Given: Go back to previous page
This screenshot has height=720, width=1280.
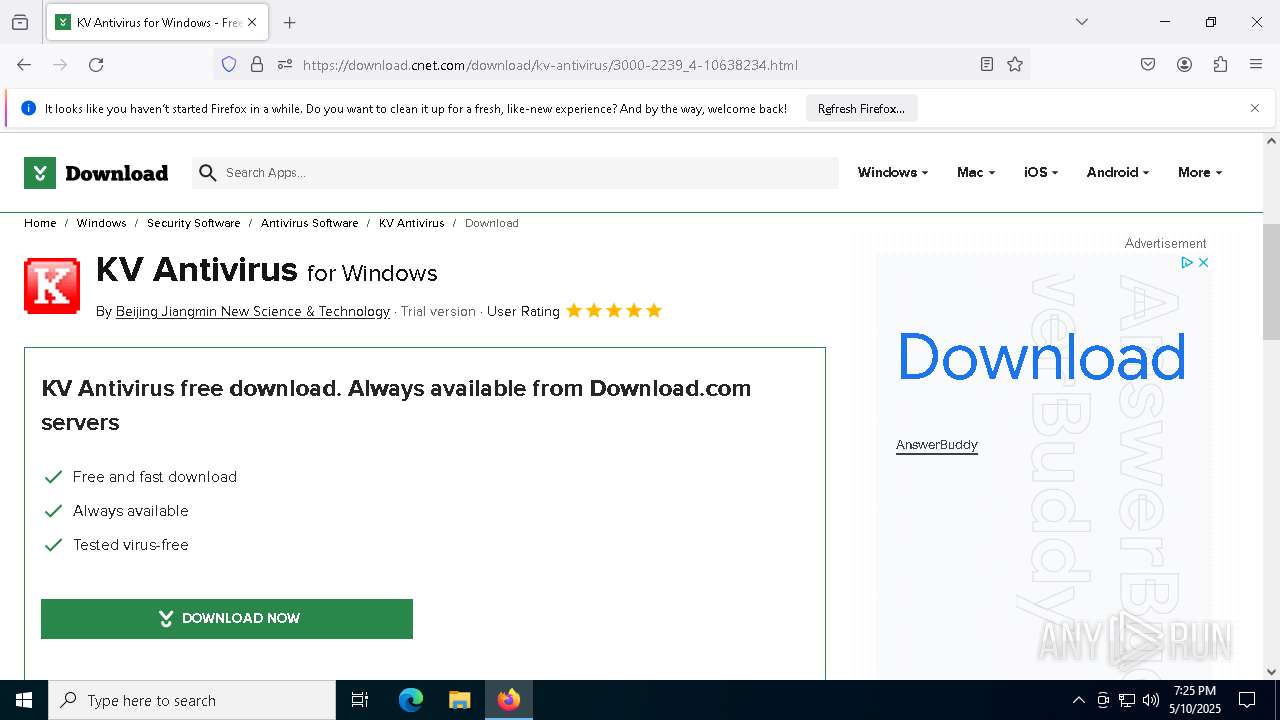Looking at the screenshot, I should point(24,64).
